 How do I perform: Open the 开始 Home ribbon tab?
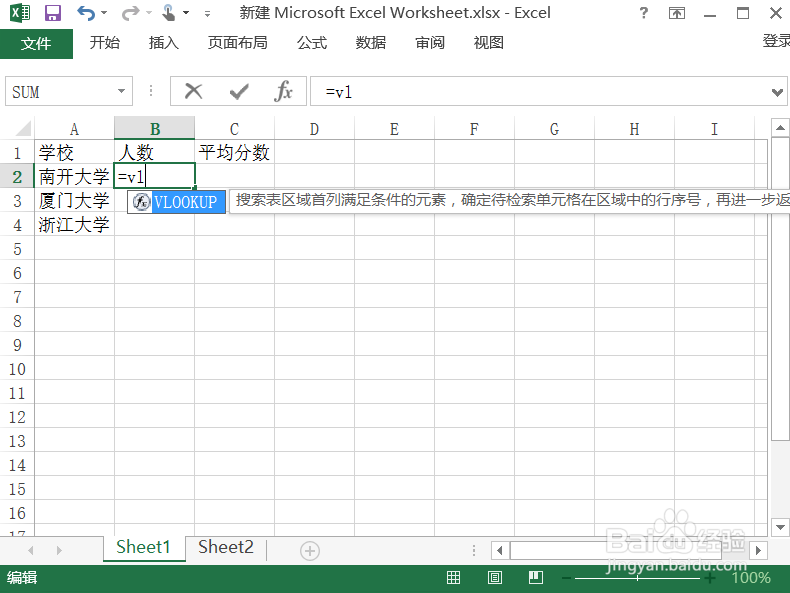[105, 43]
